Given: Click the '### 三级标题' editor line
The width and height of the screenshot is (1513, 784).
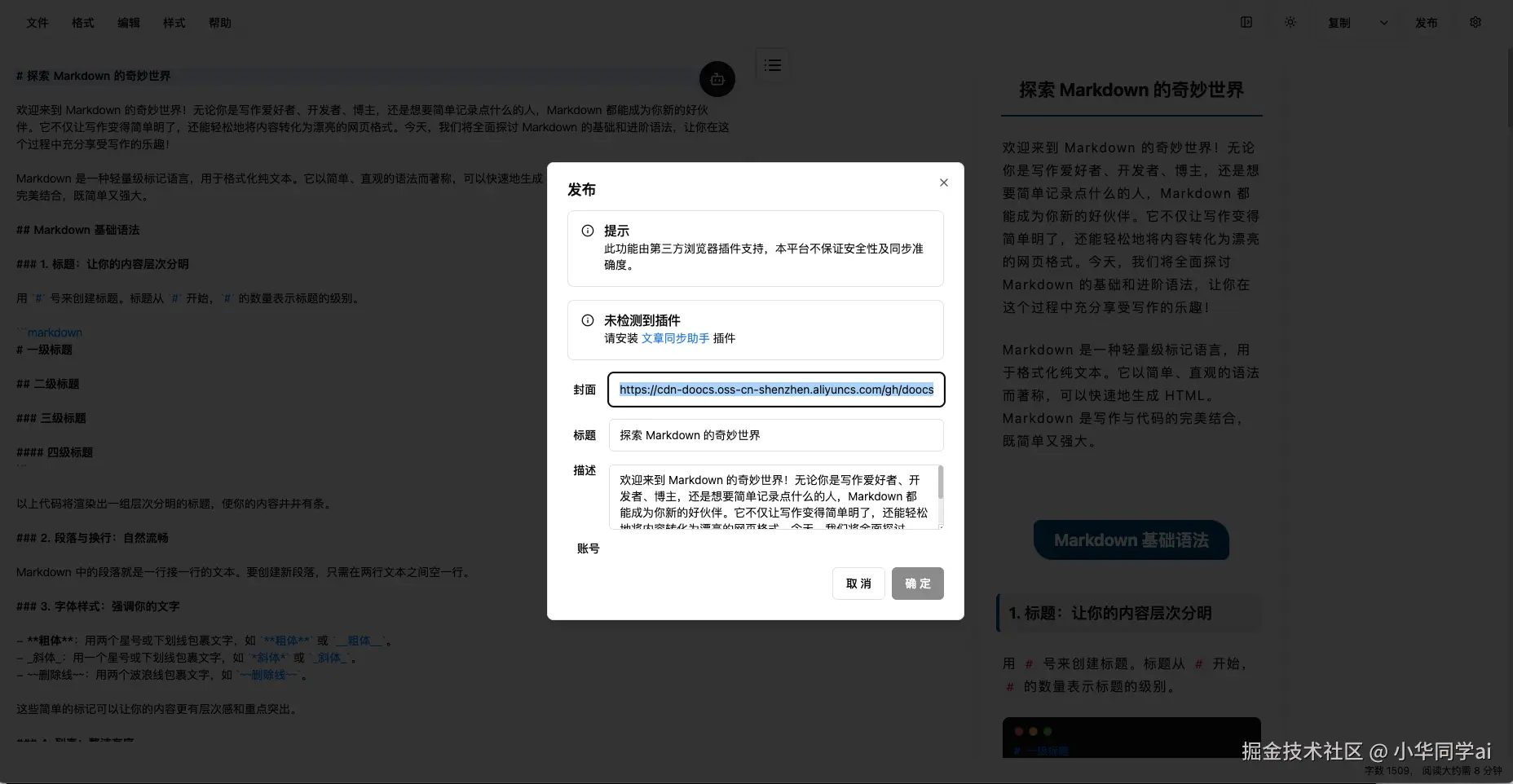Looking at the screenshot, I should [x=51, y=418].
